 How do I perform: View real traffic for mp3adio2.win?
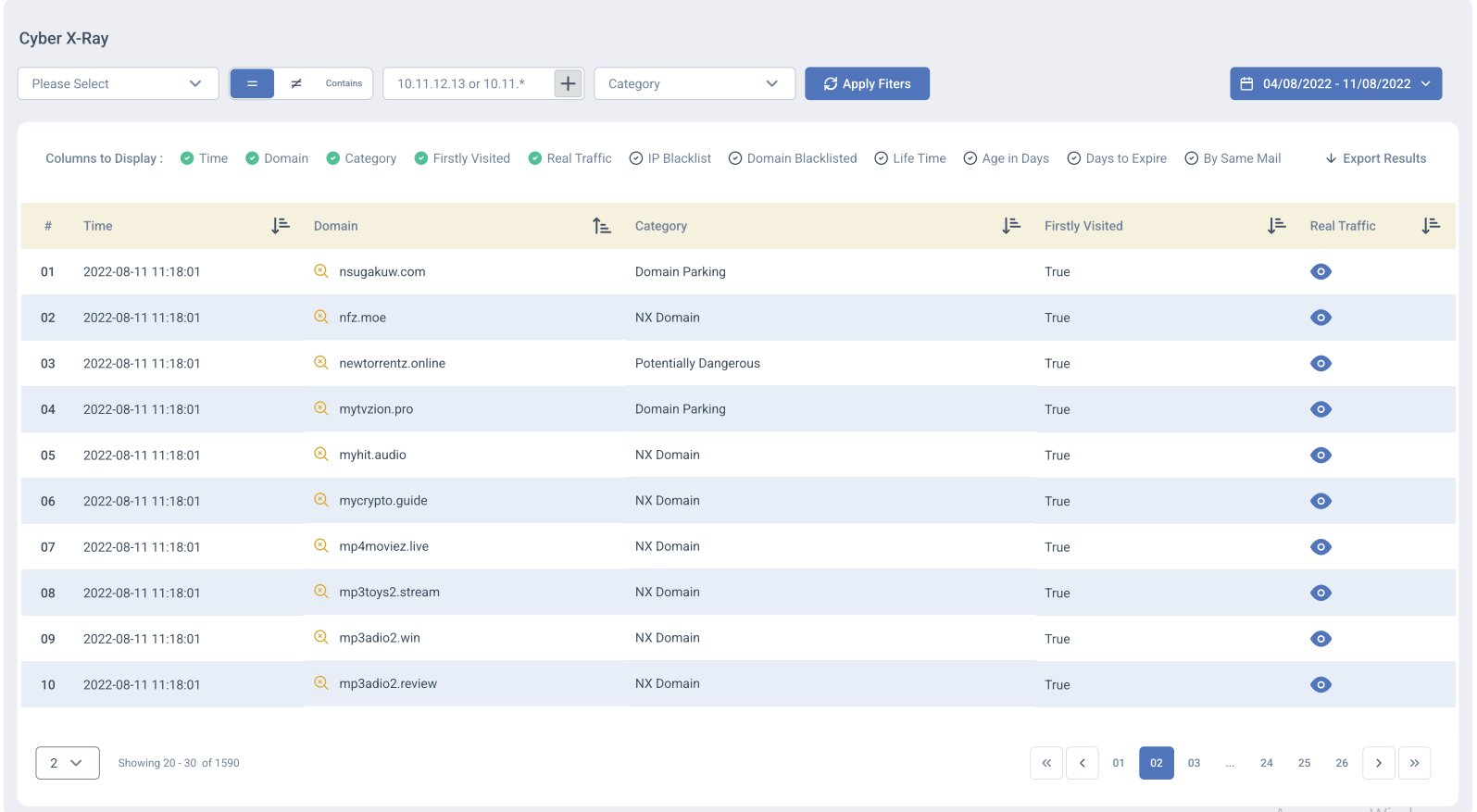tap(1321, 639)
